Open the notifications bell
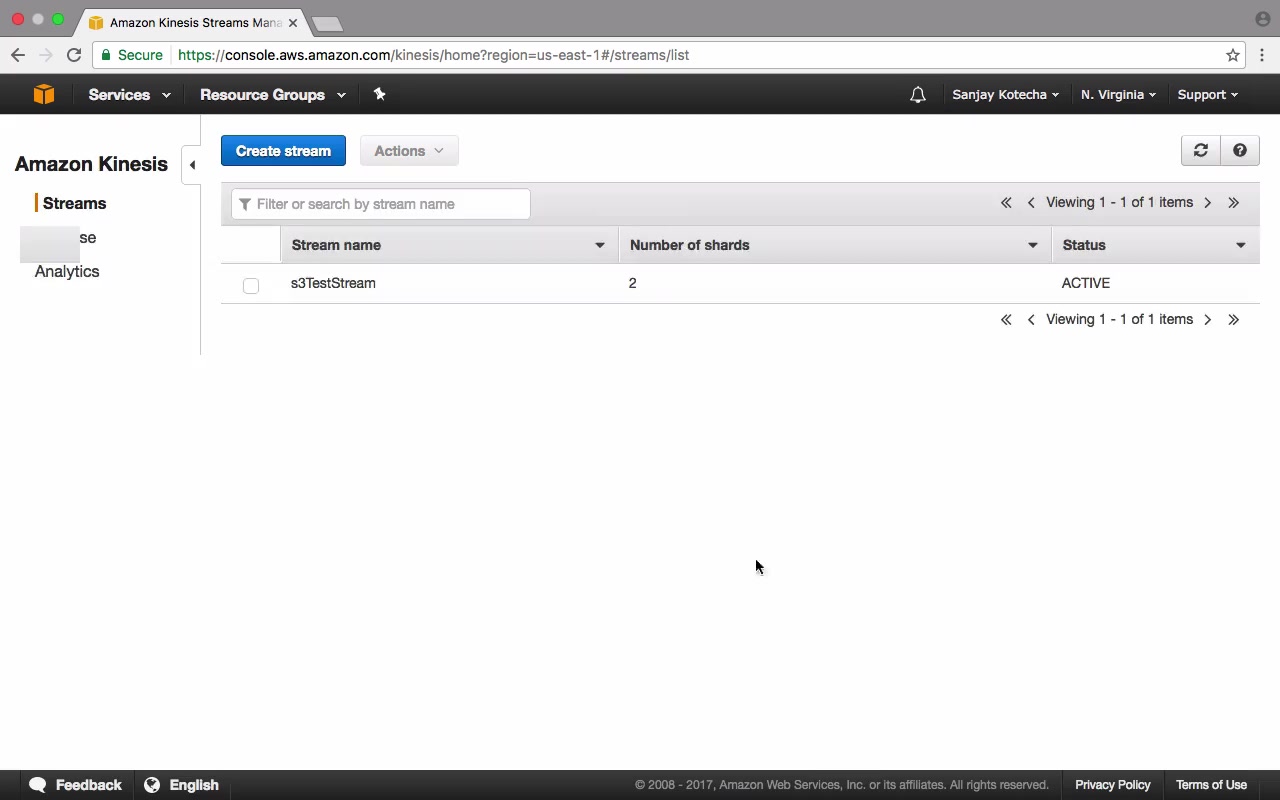Image resolution: width=1280 pixels, height=800 pixels. 918,95
